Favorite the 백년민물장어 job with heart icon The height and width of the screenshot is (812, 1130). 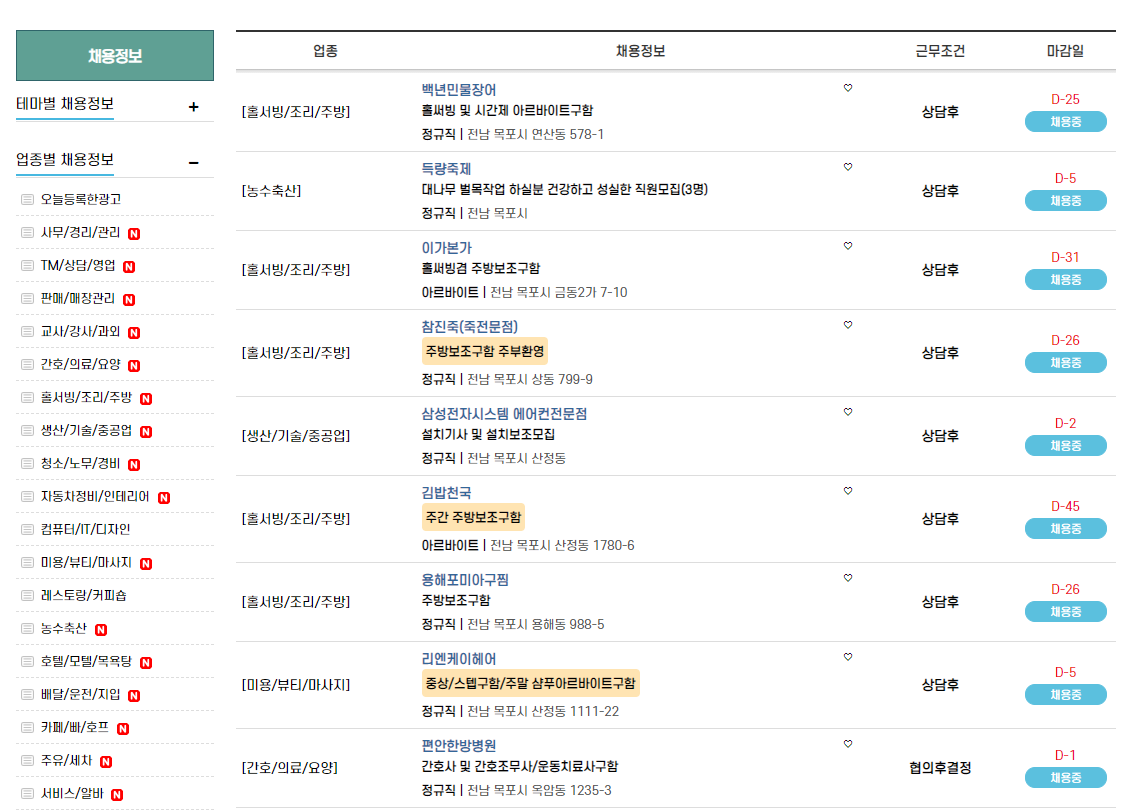click(848, 88)
